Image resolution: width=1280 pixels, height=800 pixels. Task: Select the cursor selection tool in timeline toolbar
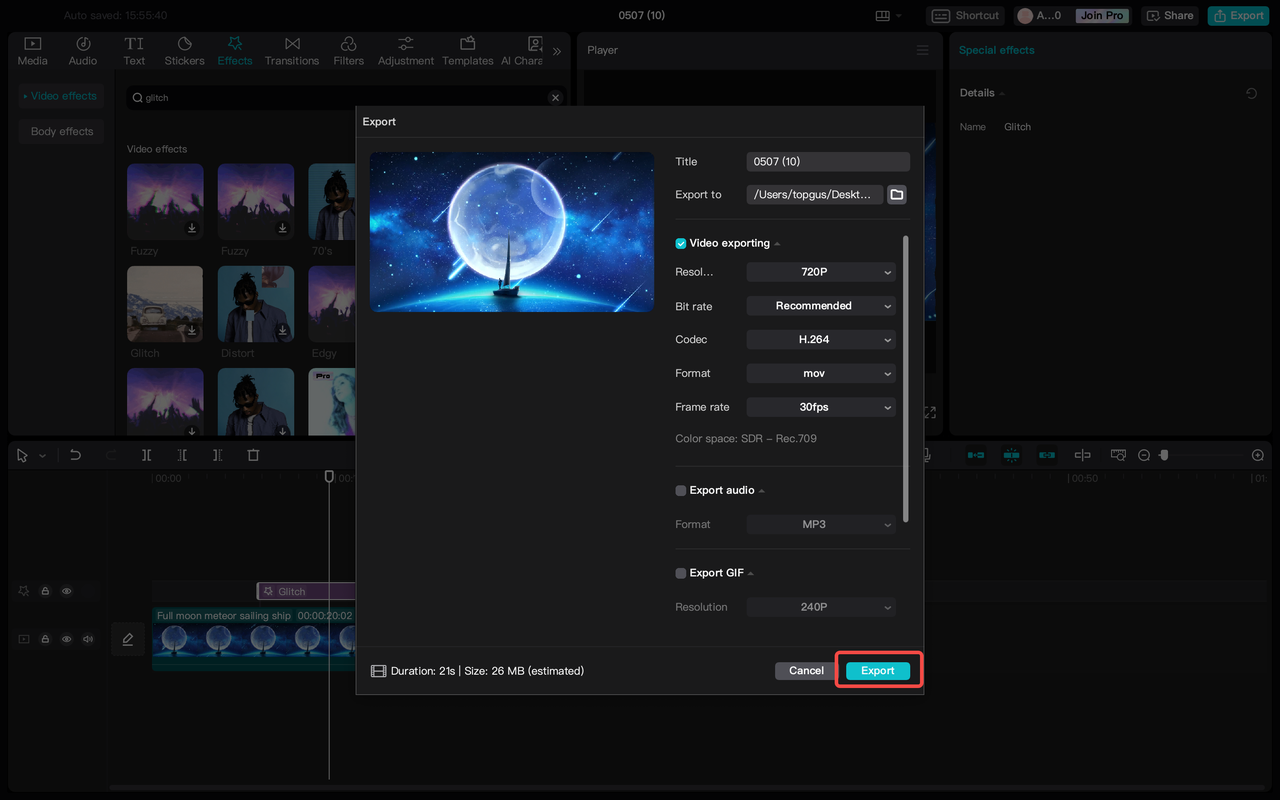22,455
